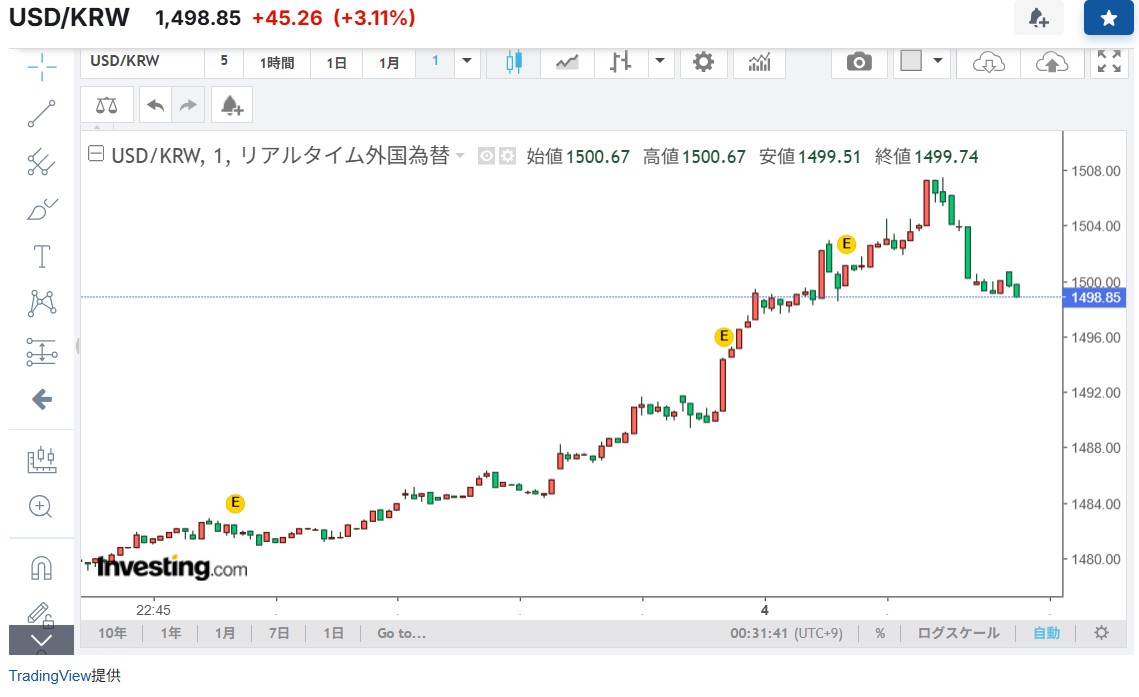Toggle magnet mode in left toolbar
This screenshot has width=1139, height=697.
[41, 568]
